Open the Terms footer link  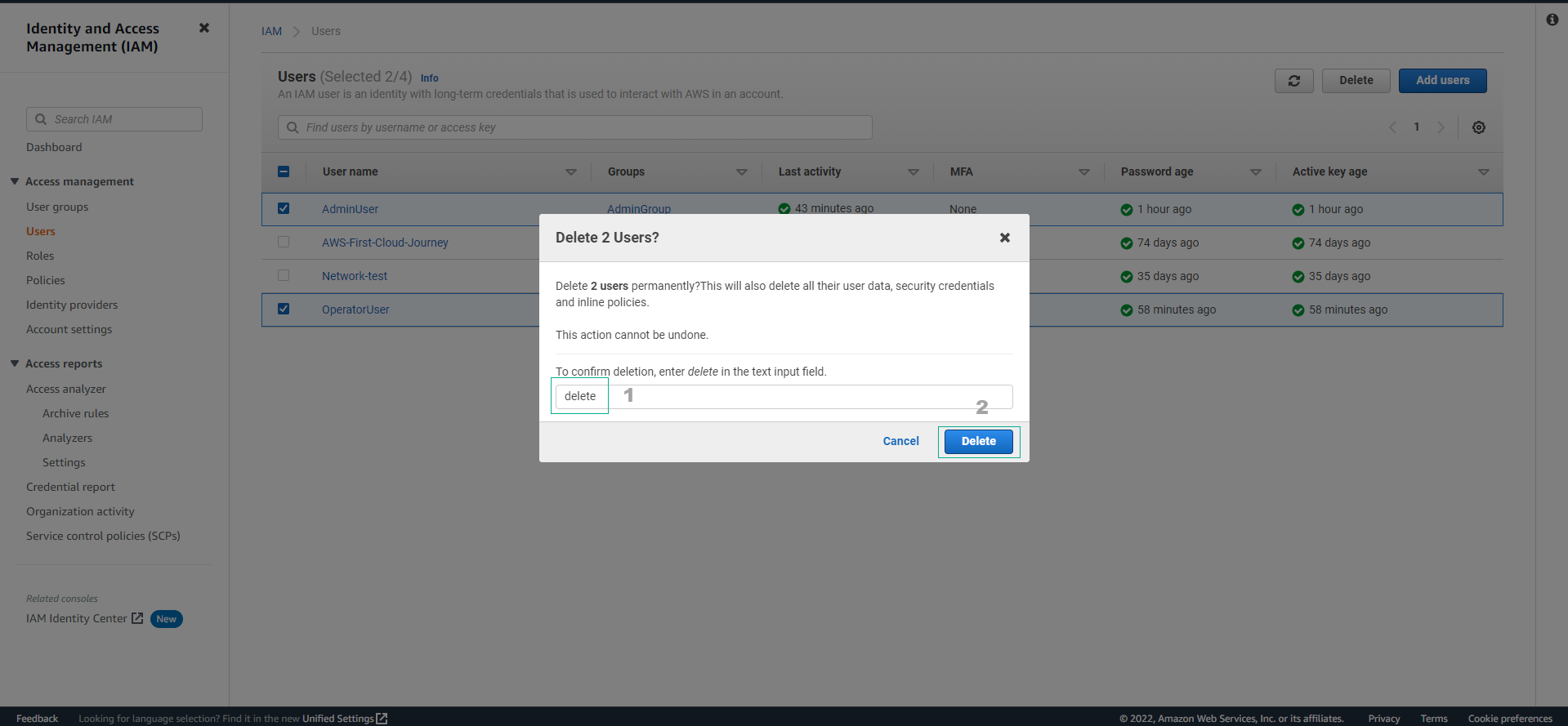pyautogui.click(x=1434, y=719)
